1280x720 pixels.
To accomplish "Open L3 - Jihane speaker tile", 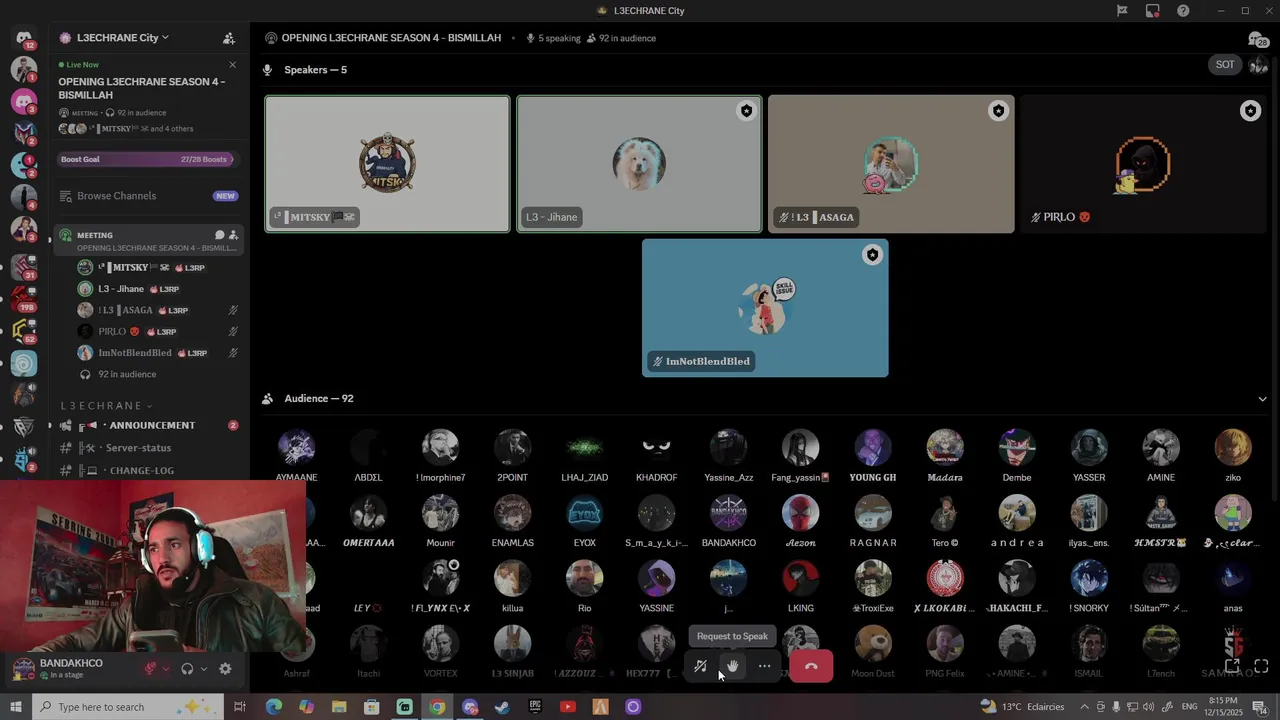I will point(639,164).
